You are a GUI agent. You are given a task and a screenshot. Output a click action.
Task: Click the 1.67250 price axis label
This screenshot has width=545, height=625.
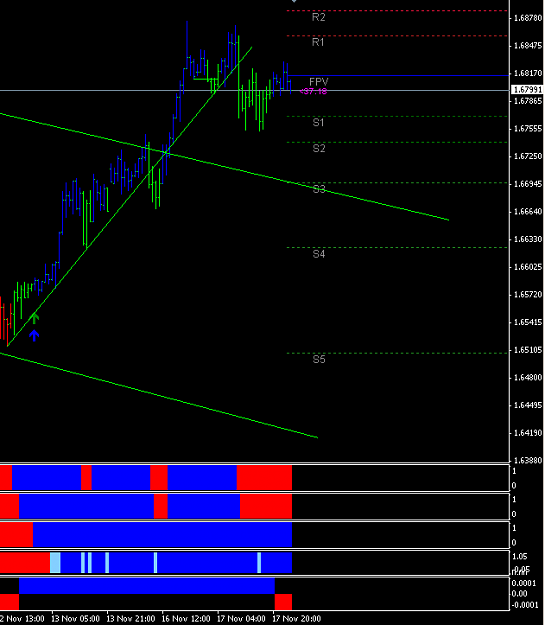click(x=528, y=156)
